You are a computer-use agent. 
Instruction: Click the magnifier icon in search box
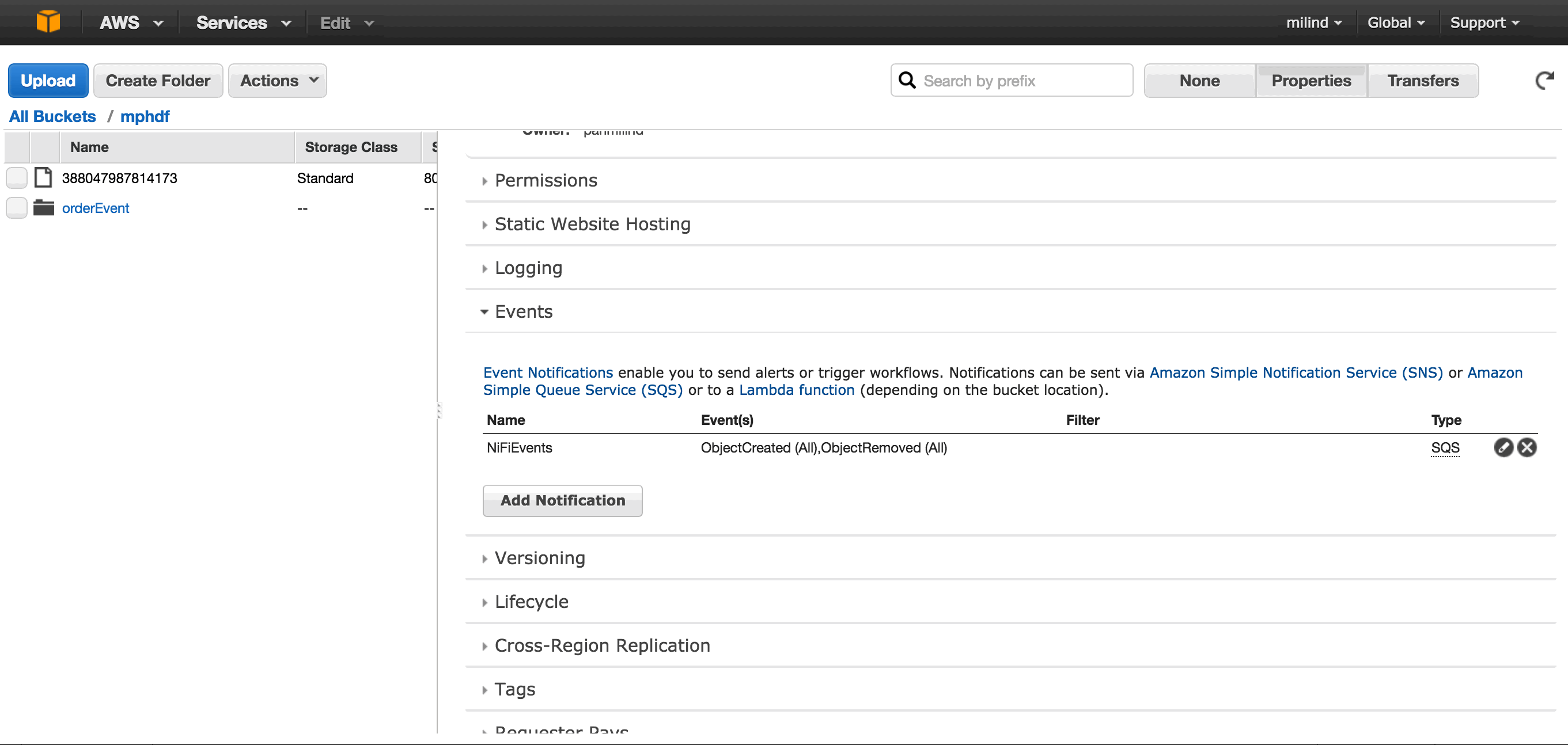click(x=907, y=80)
